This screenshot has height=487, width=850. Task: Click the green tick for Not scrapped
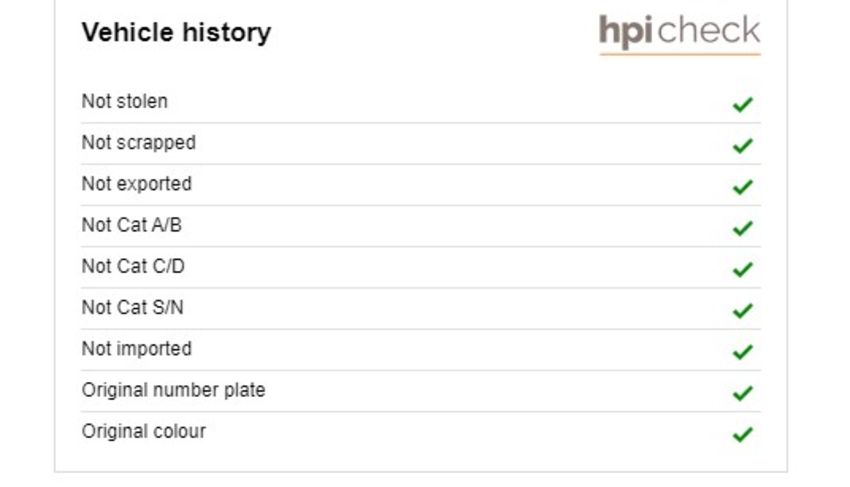click(x=743, y=145)
